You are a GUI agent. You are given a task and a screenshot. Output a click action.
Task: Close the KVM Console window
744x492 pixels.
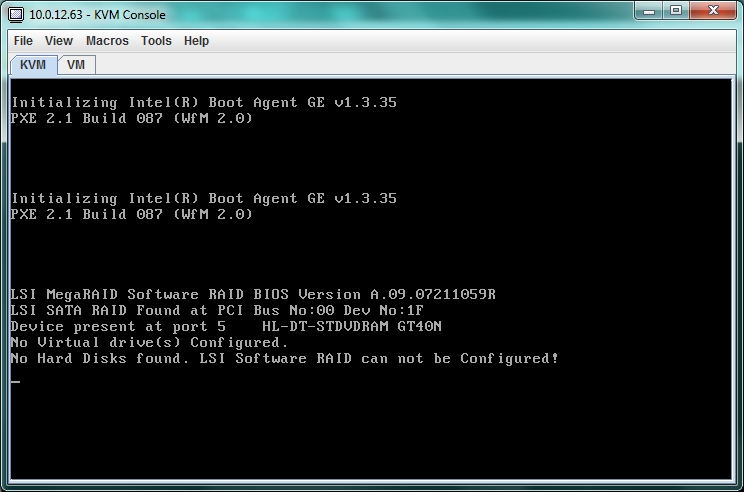tap(713, 11)
